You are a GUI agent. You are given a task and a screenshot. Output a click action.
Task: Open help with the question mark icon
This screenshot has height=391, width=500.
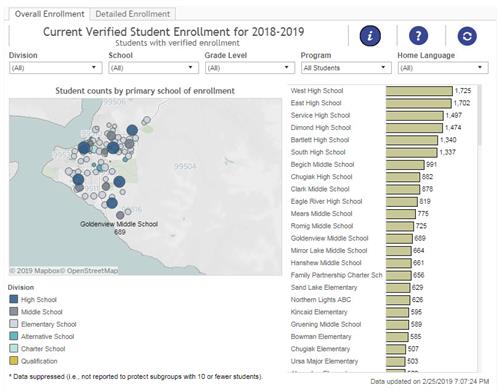418,35
